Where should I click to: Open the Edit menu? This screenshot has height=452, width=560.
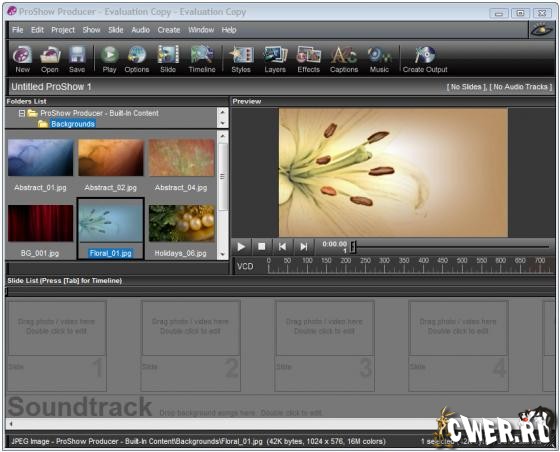click(37, 30)
